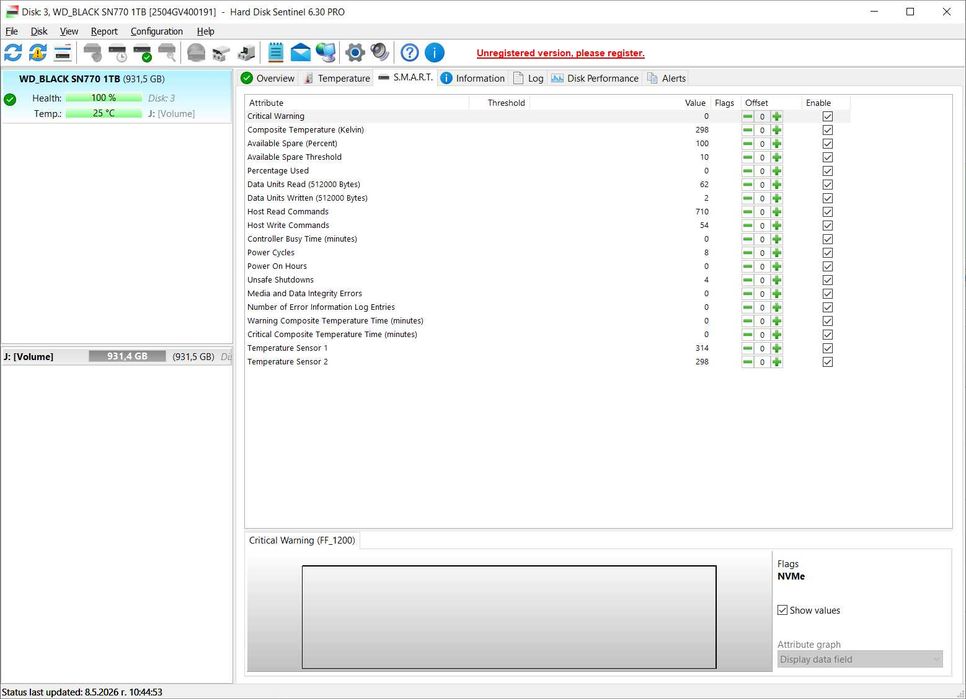This screenshot has height=699, width=966.
Task: Click the J: [Volume] 931,4 GB usage bar
Action: pyautogui.click(x=127, y=356)
